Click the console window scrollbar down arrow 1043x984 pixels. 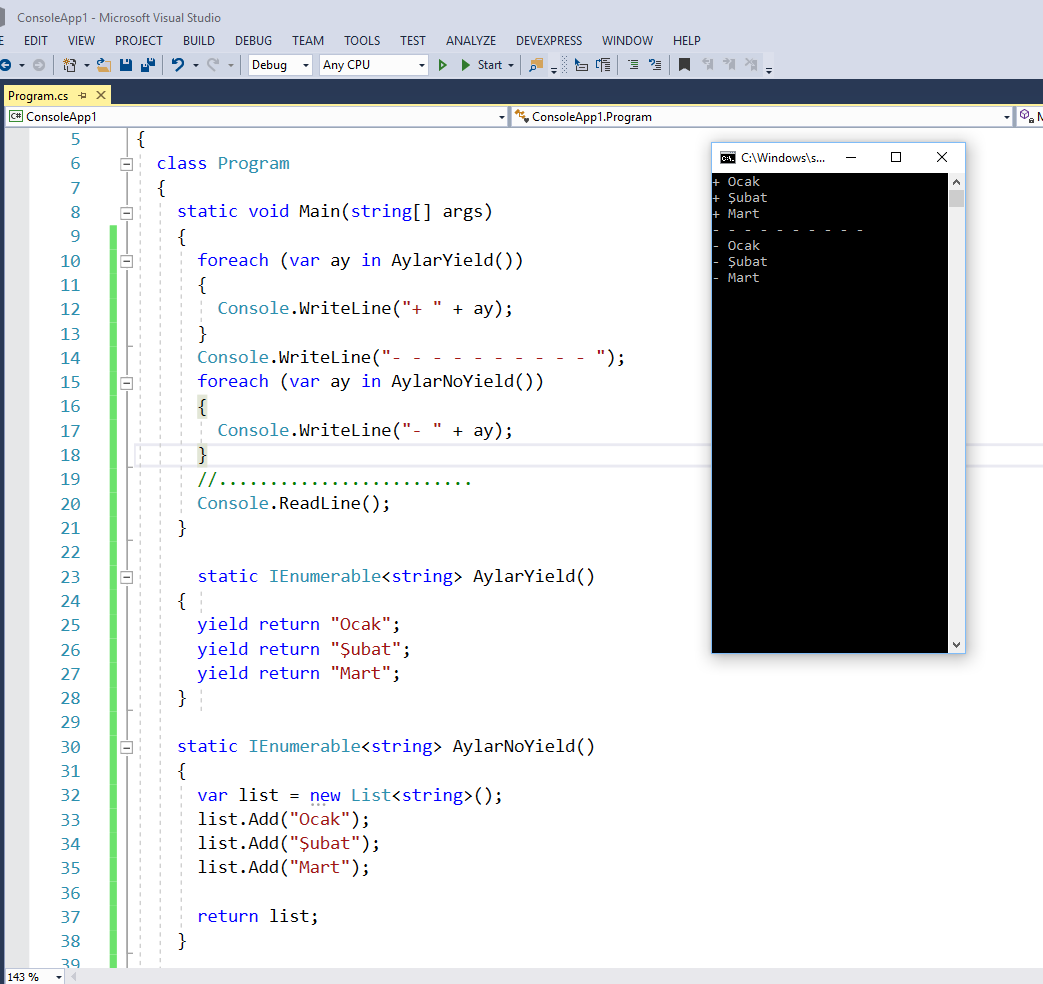(957, 645)
